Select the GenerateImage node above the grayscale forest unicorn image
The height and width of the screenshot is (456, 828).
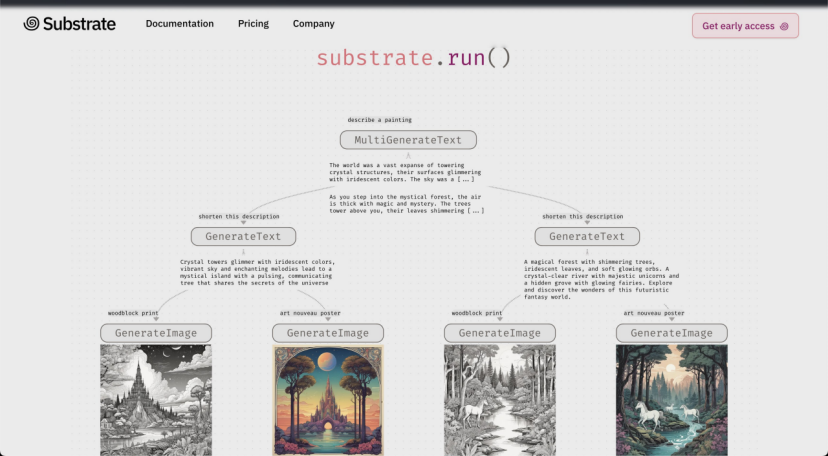(x=500, y=333)
